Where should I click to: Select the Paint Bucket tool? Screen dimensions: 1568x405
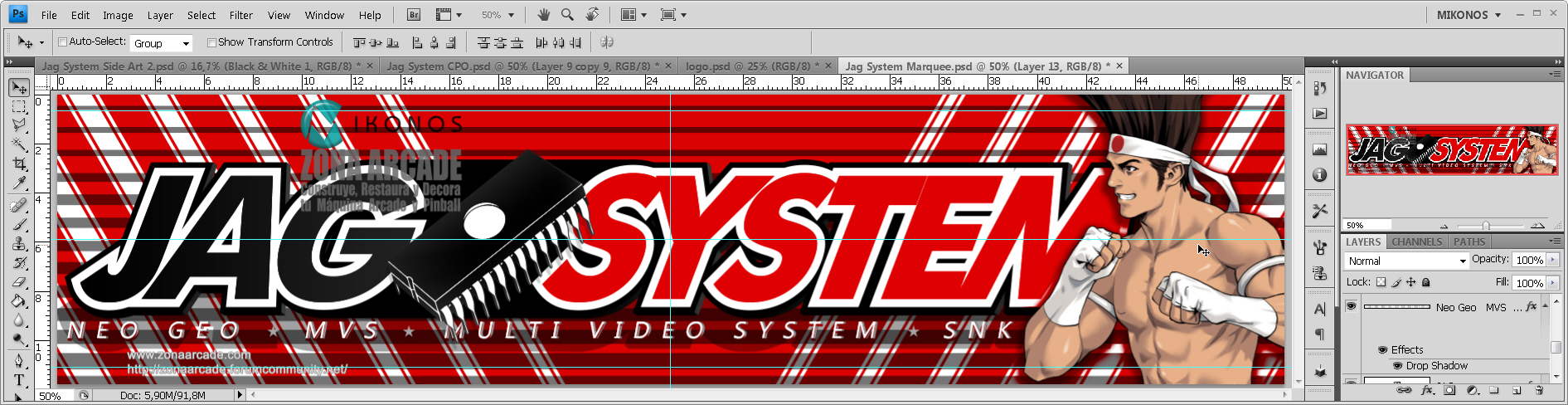19,300
